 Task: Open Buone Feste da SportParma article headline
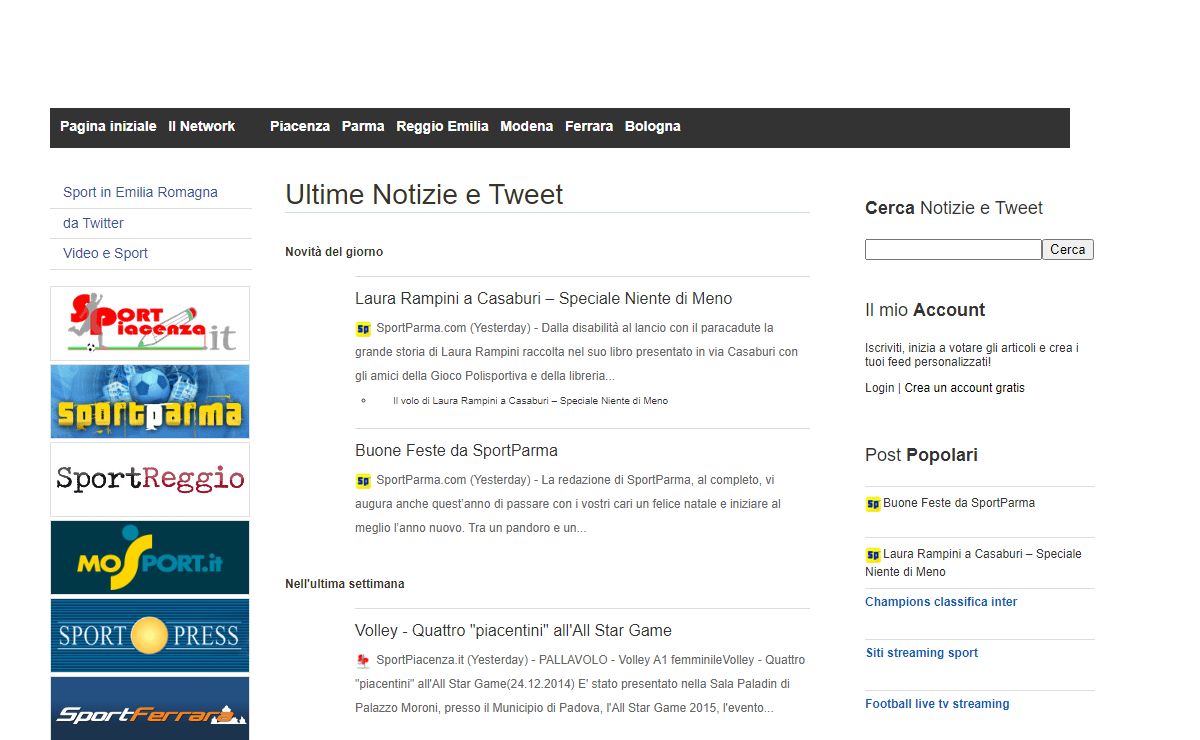pyautogui.click(x=456, y=451)
